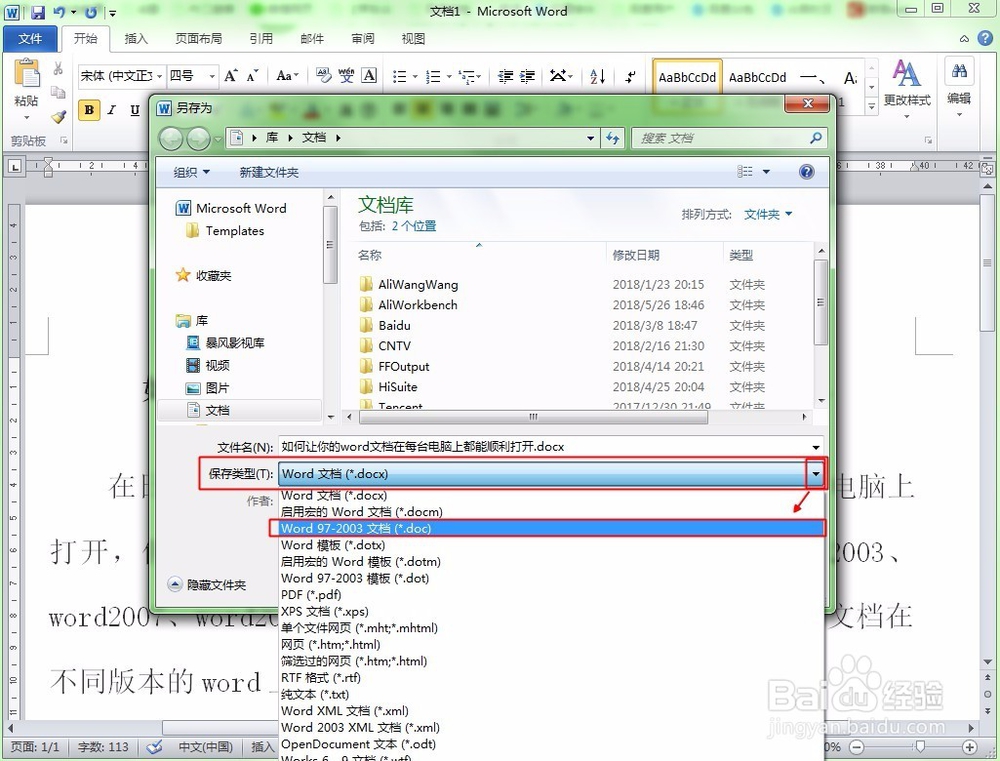Image resolution: width=1000 pixels, height=761 pixels.
Task: Click the help icon in the Save As dialog
Action: pos(806,172)
